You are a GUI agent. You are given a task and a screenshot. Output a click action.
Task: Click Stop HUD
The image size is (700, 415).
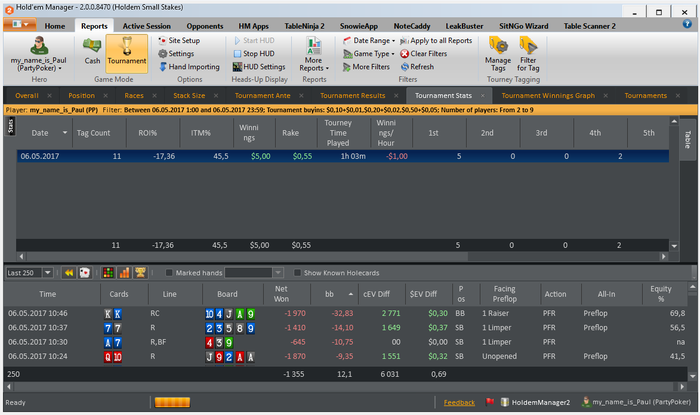click(254, 54)
